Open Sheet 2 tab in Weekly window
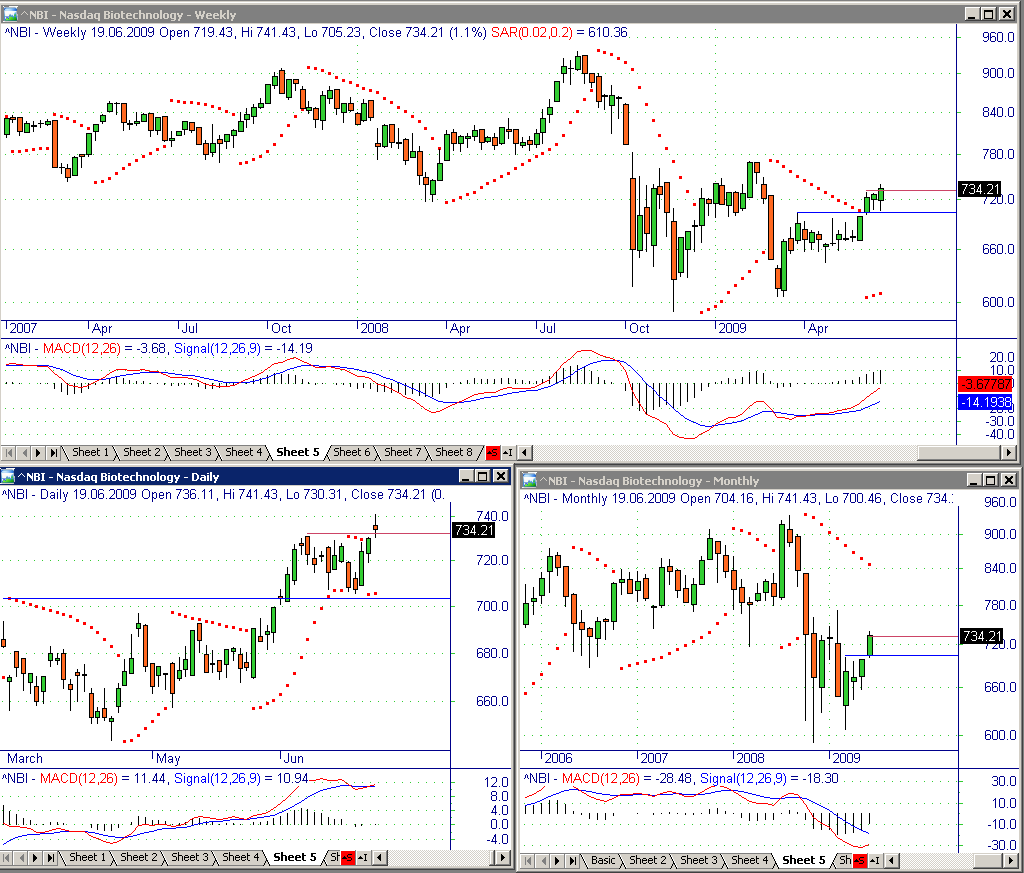 click(x=141, y=452)
